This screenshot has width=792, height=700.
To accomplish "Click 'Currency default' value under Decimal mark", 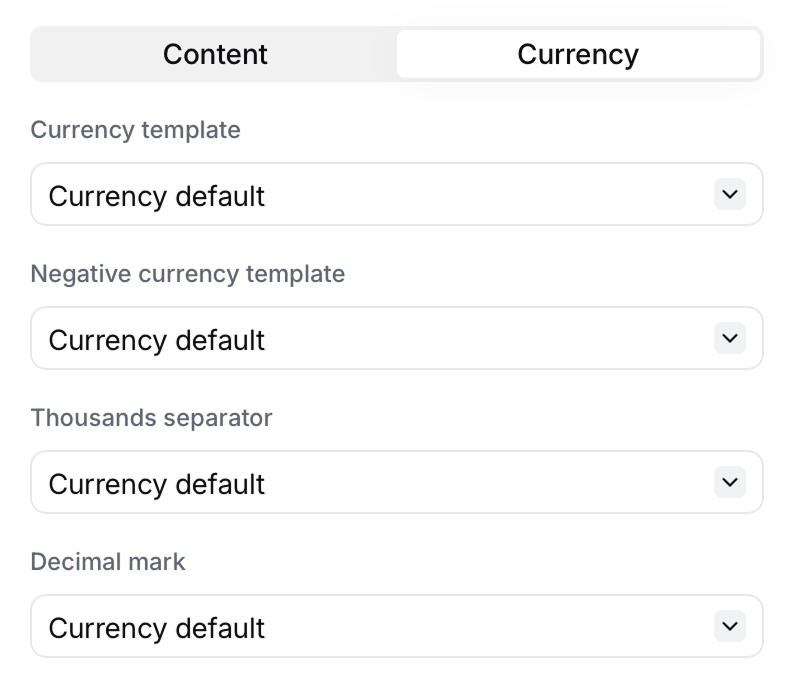I will click(157, 628).
